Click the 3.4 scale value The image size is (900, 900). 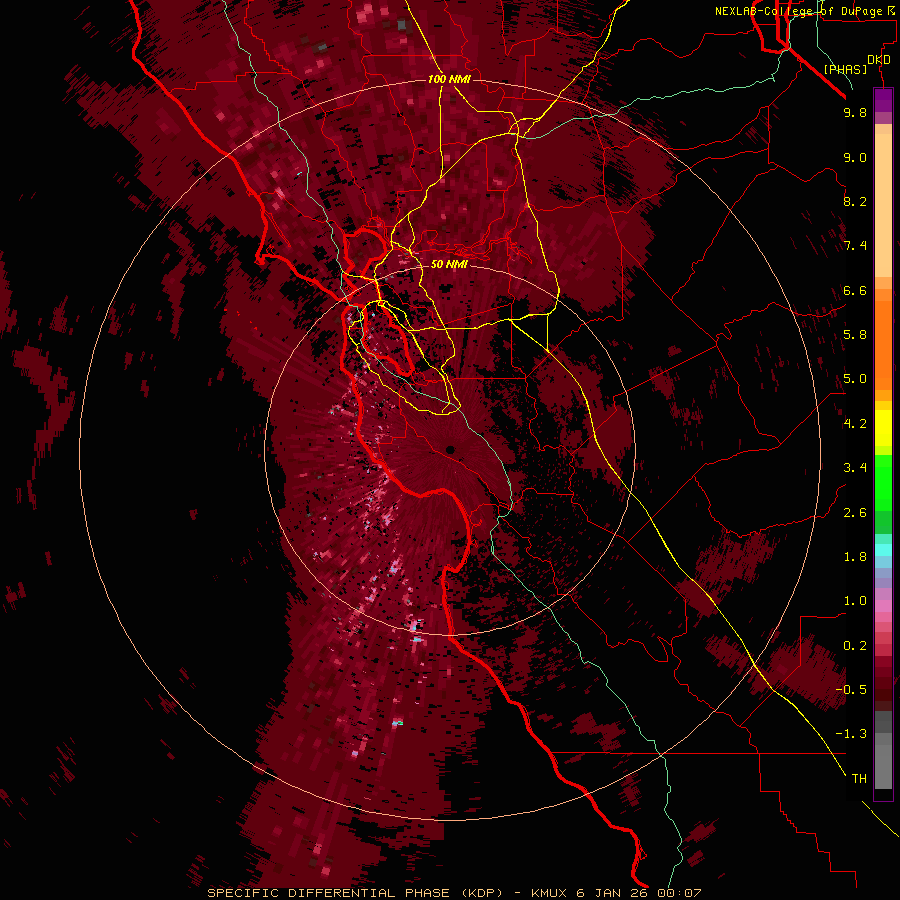tap(855, 468)
